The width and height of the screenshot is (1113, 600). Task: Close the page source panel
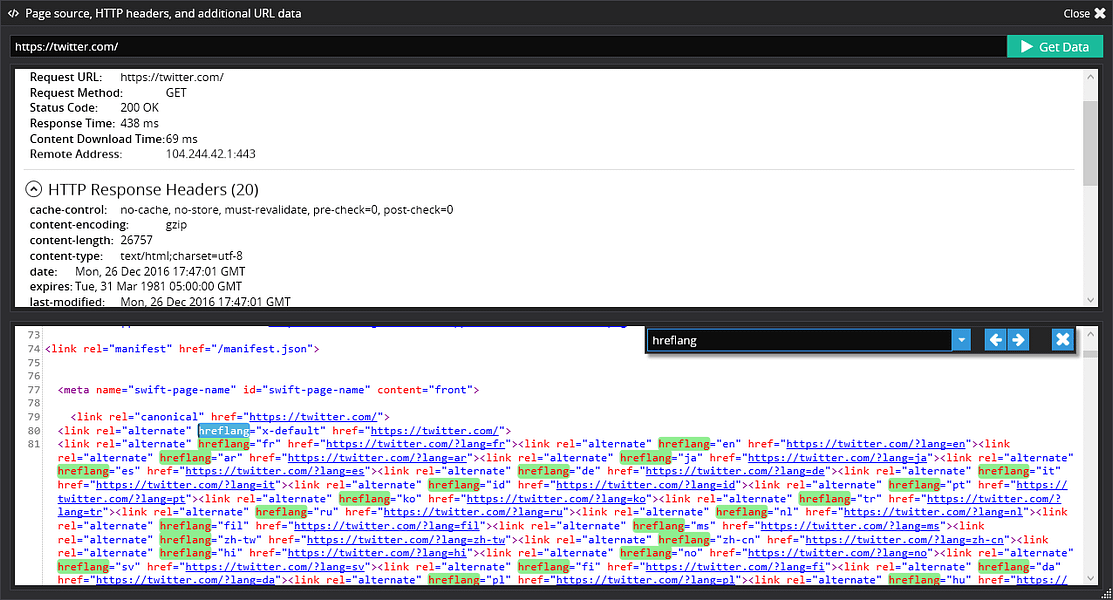coord(1085,13)
